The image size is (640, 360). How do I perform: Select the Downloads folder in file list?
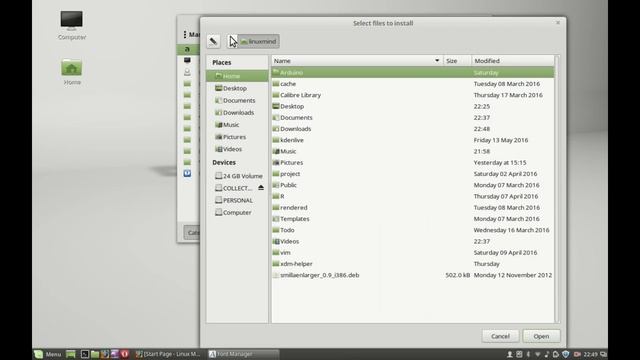(413, 129)
